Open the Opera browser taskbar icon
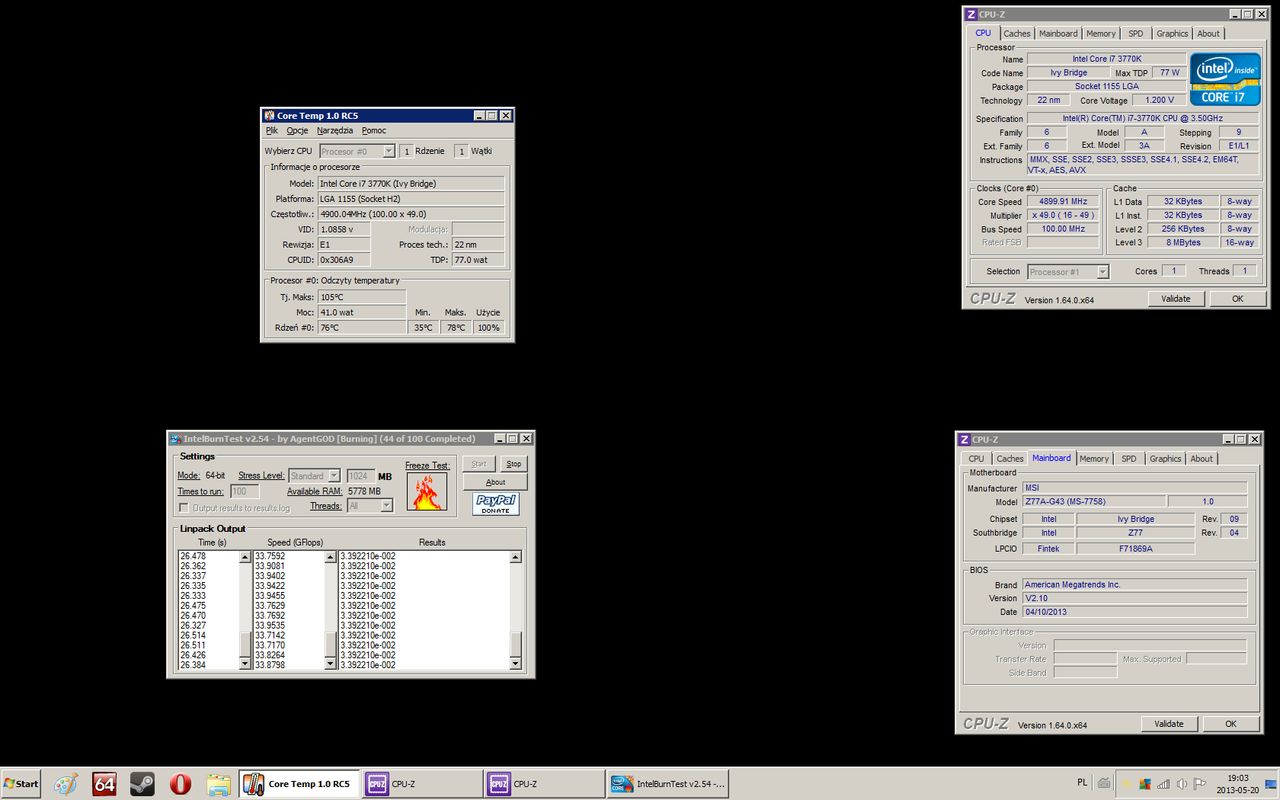The height and width of the screenshot is (800, 1280). tap(180, 784)
